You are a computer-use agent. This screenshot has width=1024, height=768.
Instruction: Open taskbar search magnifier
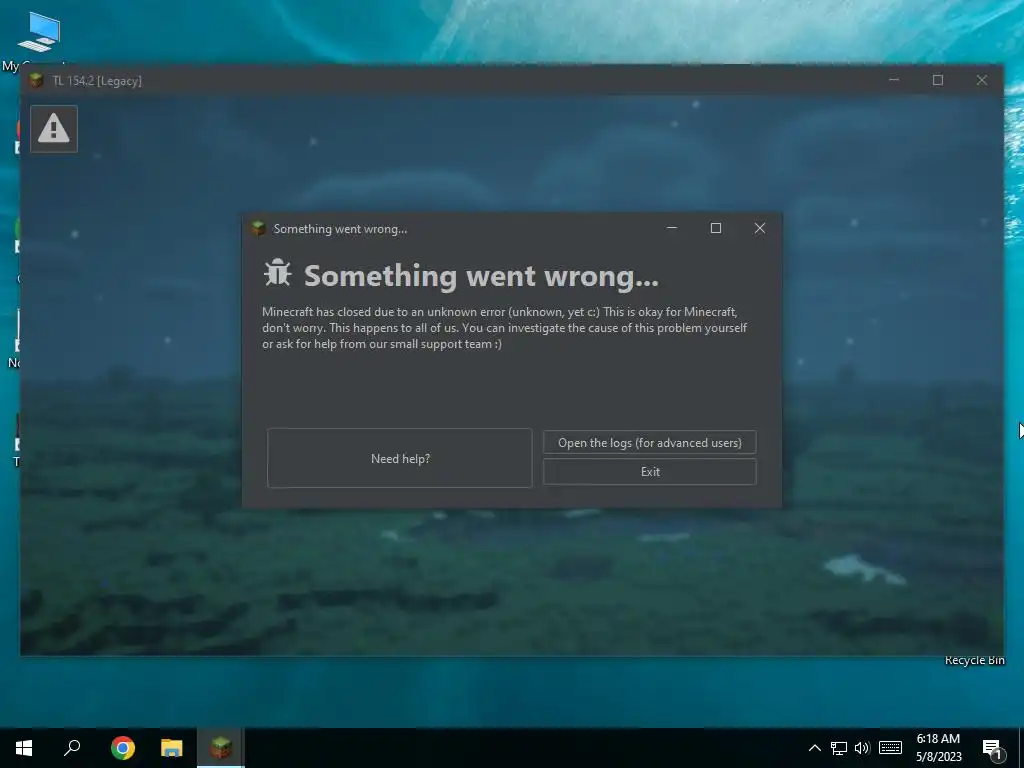click(x=72, y=748)
